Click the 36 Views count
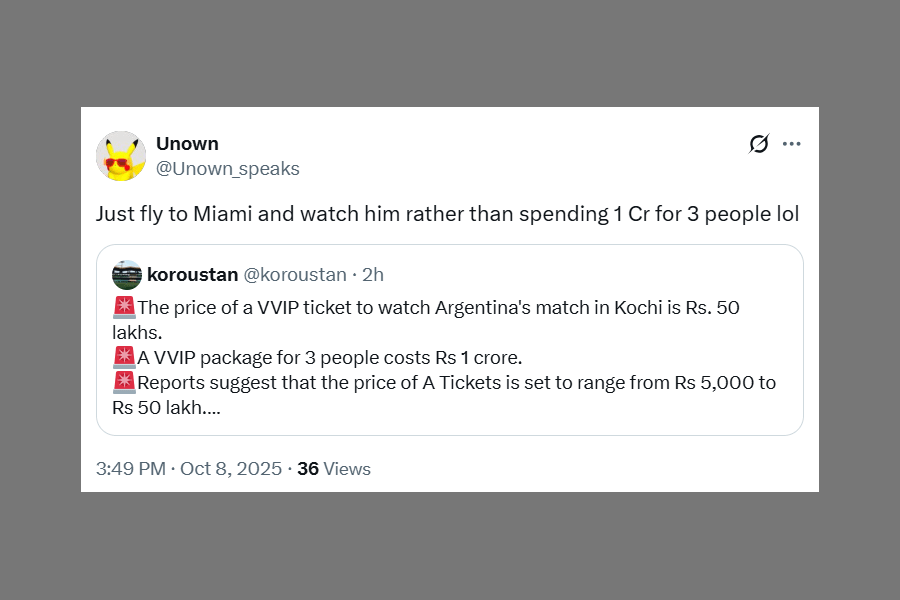This screenshot has height=600, width=900. coord(334,469)
